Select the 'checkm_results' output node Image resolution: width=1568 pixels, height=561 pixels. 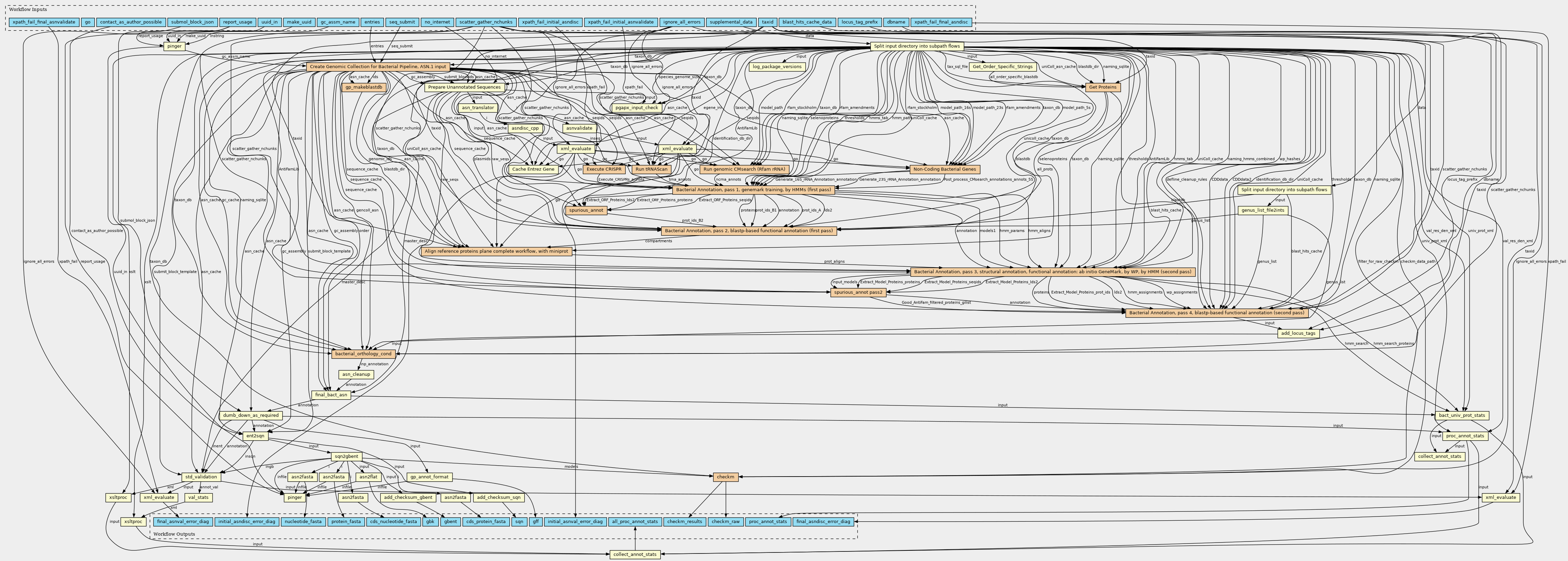click(685, 521)
